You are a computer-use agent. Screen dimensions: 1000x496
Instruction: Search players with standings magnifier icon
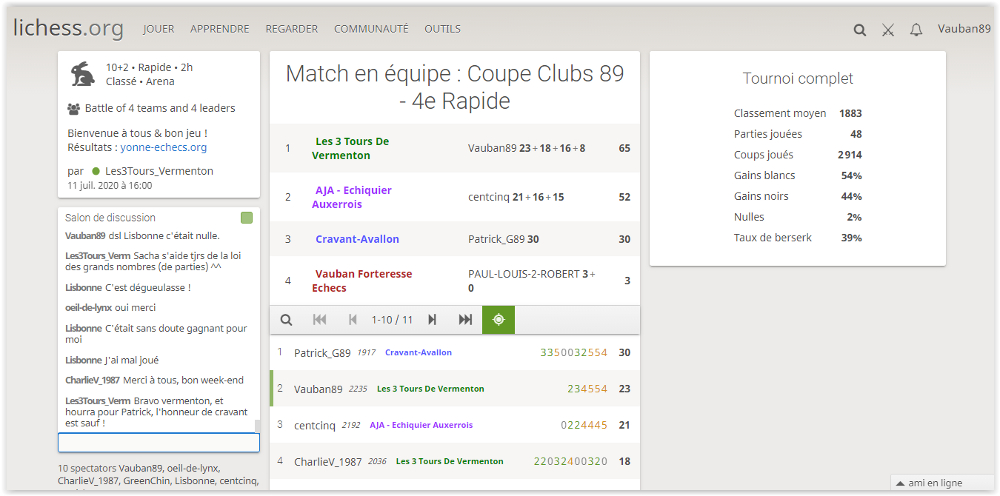pos(286,320)
